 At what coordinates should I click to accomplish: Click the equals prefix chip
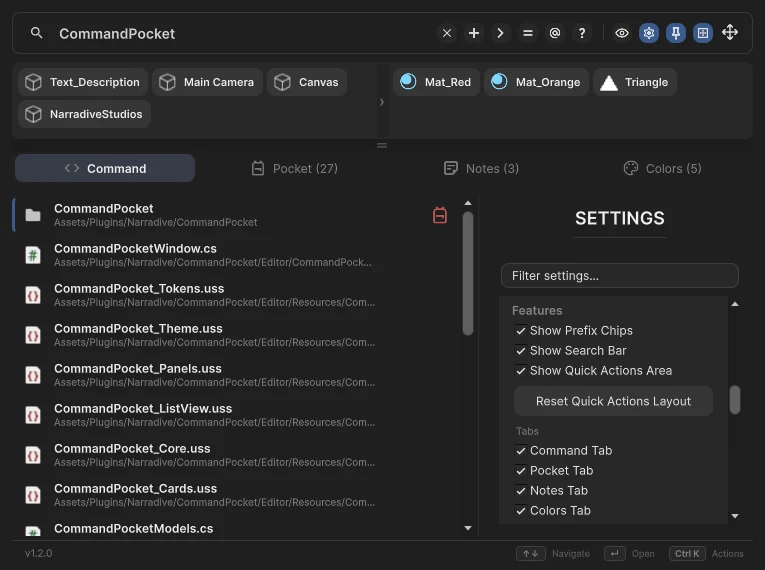coord(527,33)
